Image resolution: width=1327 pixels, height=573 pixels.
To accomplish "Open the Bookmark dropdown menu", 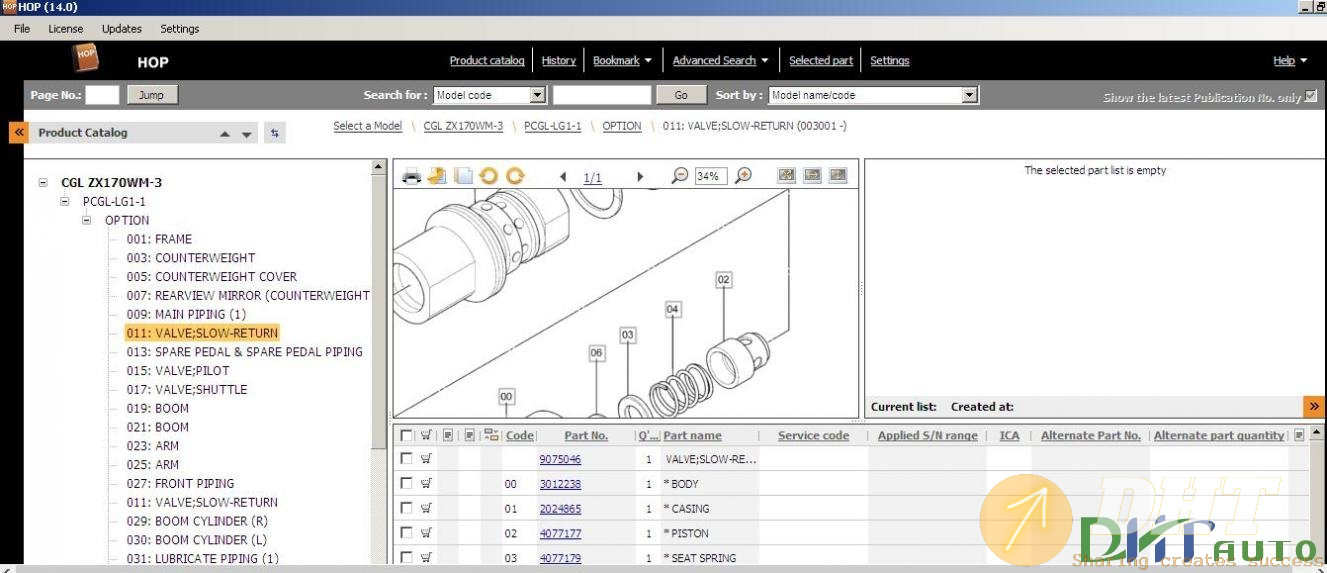I will [x=622, y=61].
